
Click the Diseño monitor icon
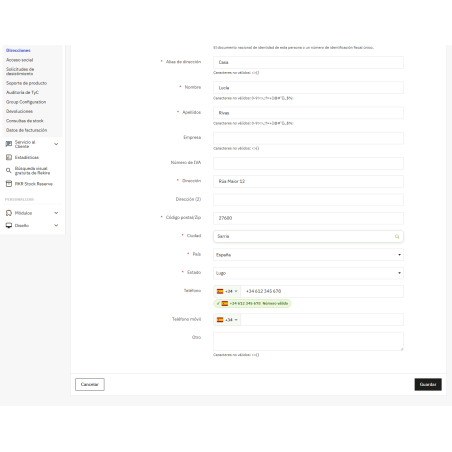pyautogui.click(x=9, y=226)
